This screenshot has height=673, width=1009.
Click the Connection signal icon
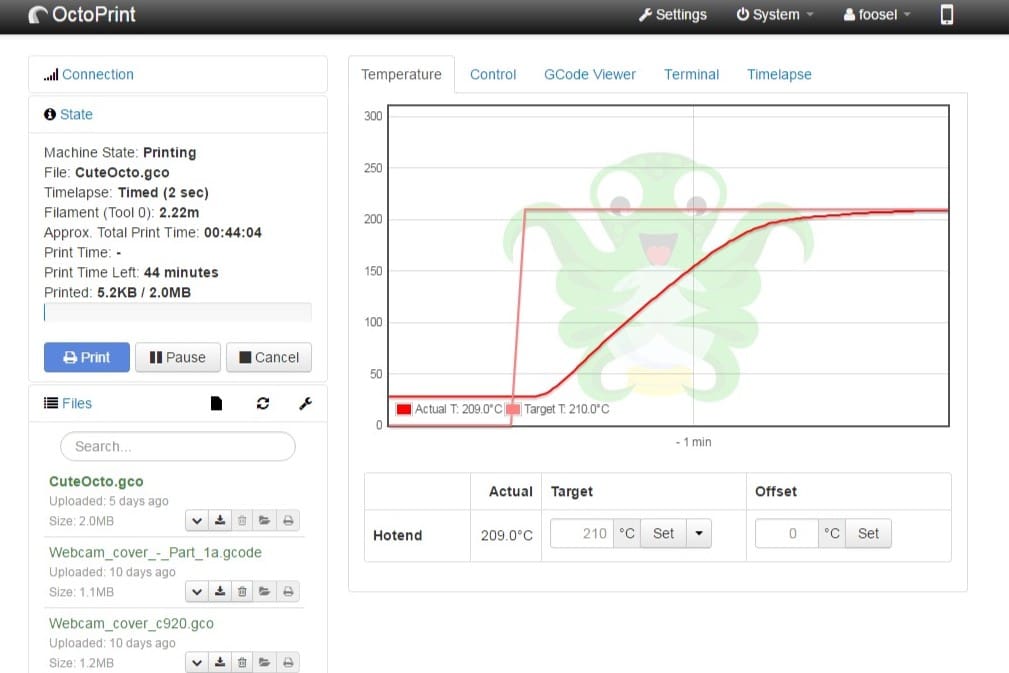51,75
